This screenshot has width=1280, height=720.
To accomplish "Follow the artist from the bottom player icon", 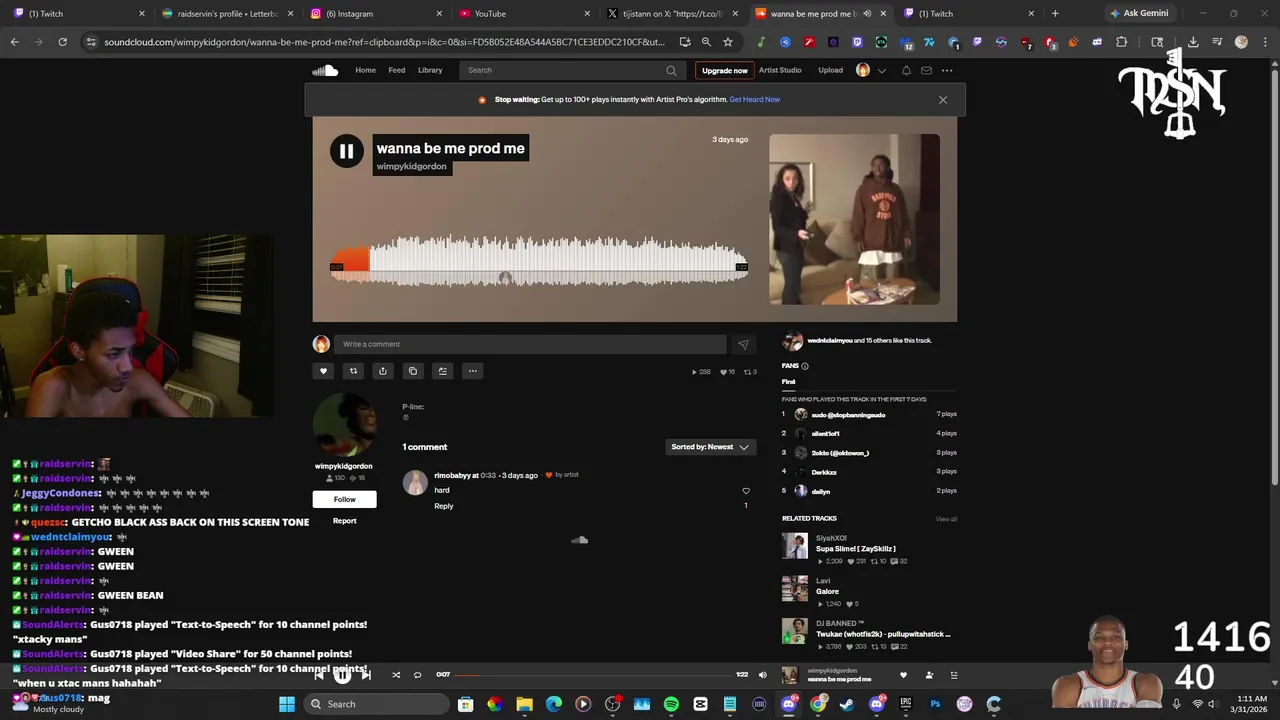I will 929,675.
